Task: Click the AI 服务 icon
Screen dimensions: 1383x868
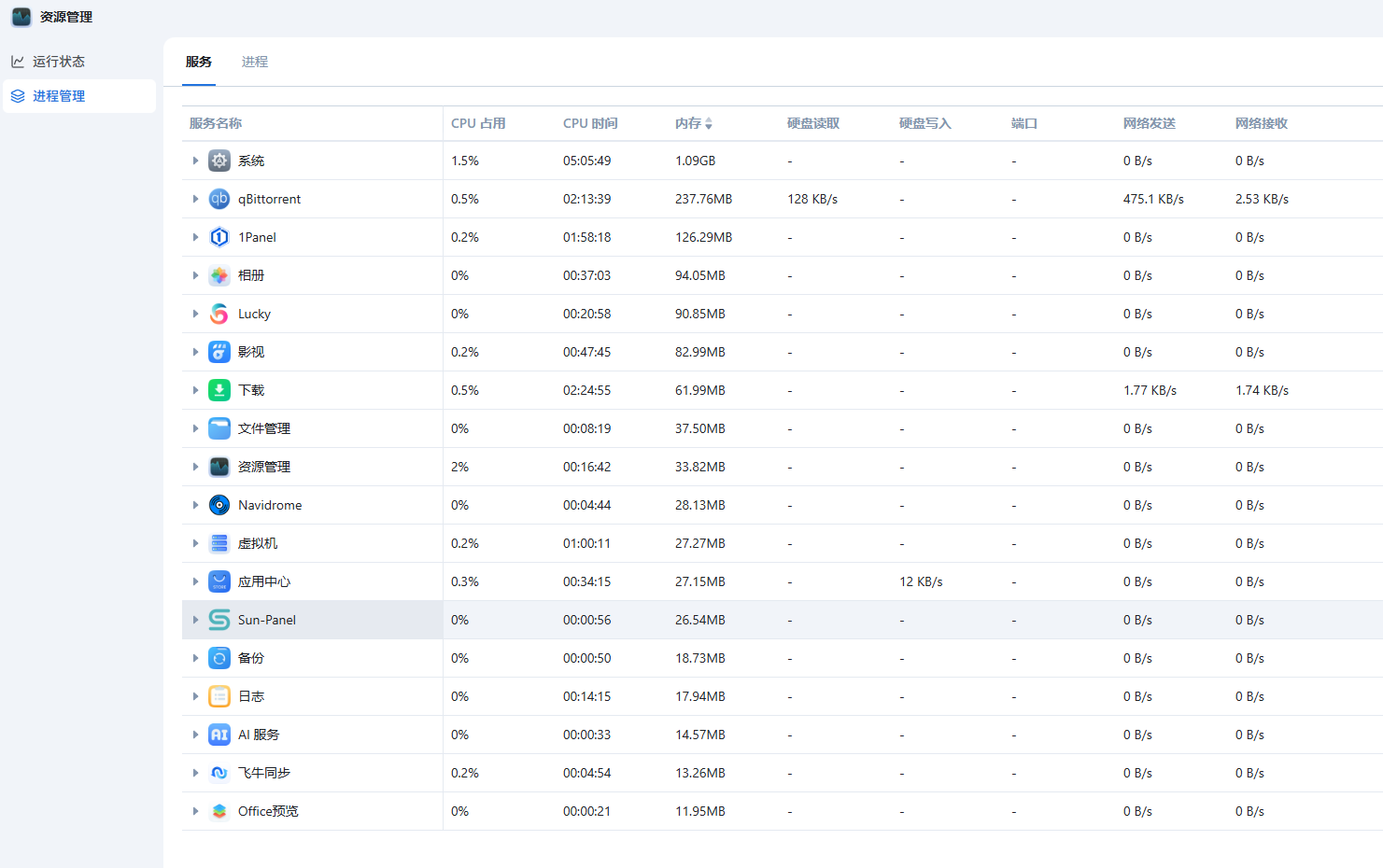Action: 219,735
